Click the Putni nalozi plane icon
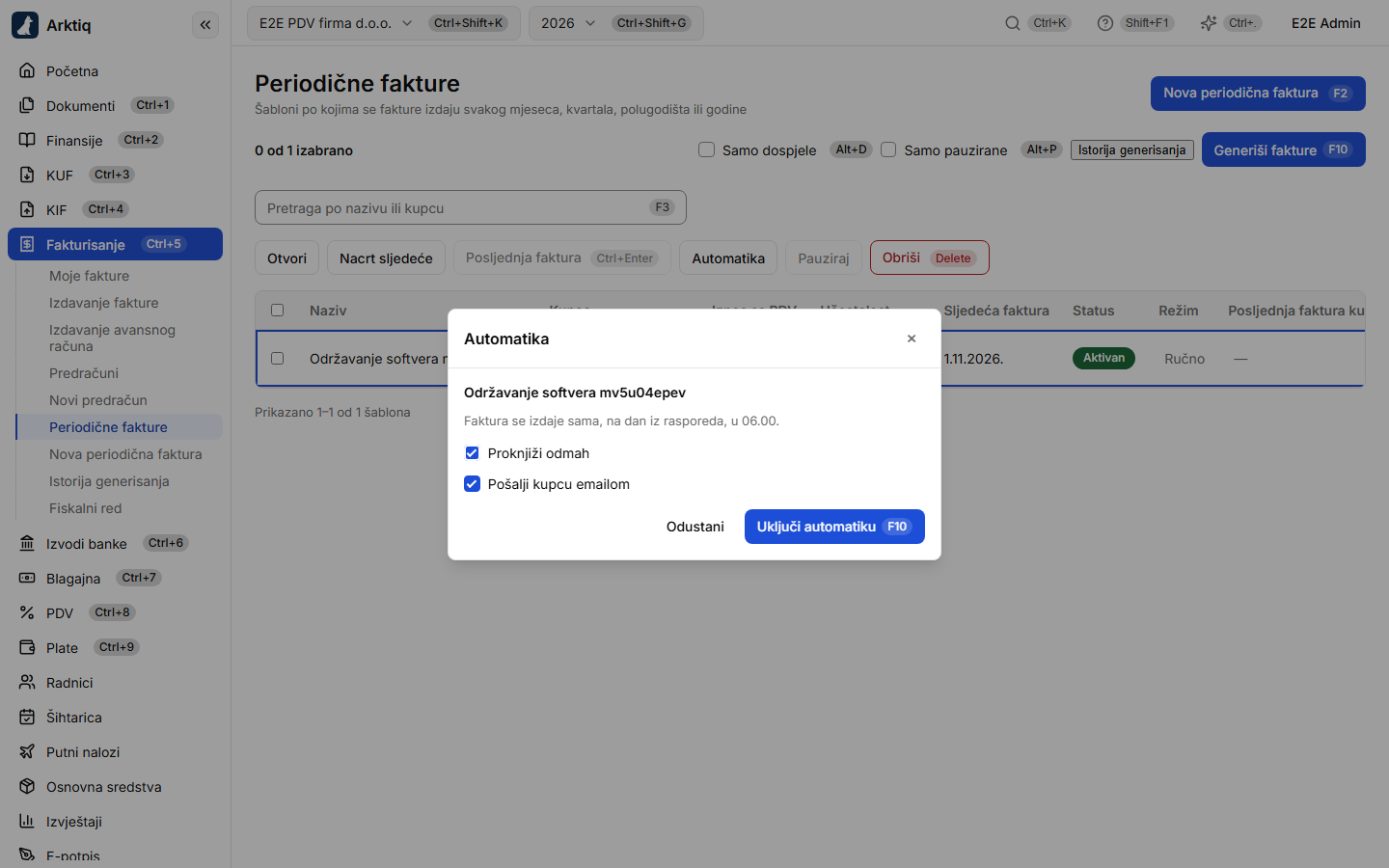The image size is (1389, 868). pos(27,752)
